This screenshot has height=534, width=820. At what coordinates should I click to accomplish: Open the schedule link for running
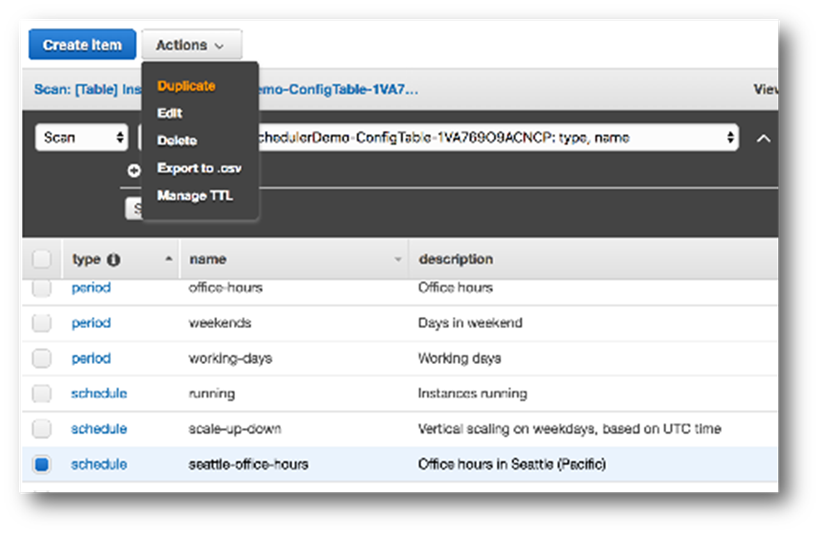[x=99, y=393]
